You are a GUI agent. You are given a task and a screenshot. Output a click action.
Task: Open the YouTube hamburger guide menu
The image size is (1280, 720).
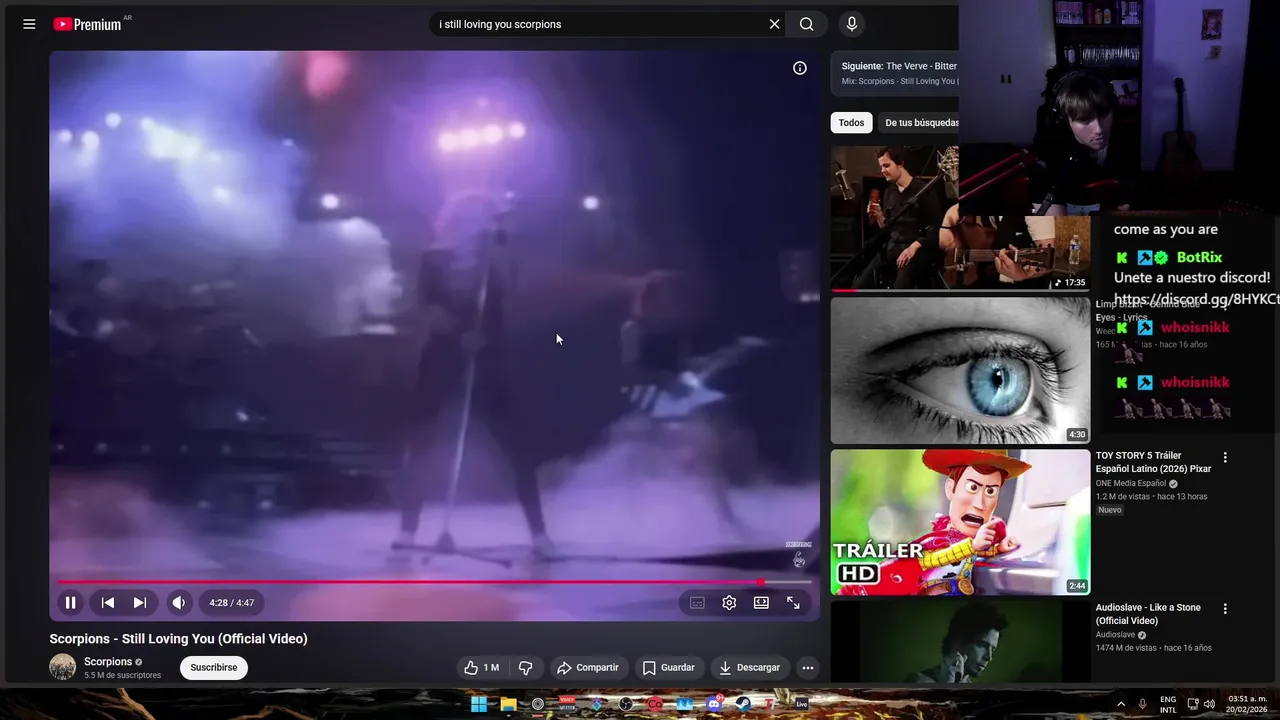tap(29, 24)
